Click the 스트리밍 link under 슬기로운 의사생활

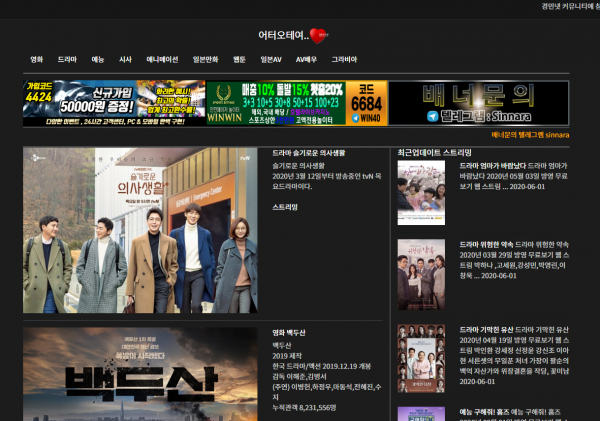point(285,207)
